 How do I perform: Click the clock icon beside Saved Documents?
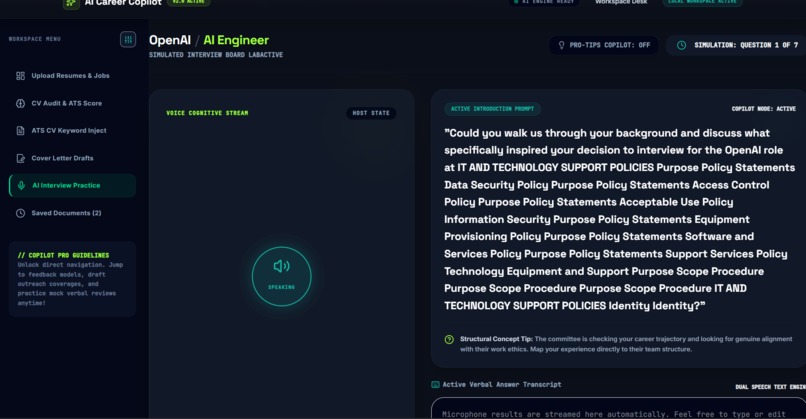(x=21, y=213)
